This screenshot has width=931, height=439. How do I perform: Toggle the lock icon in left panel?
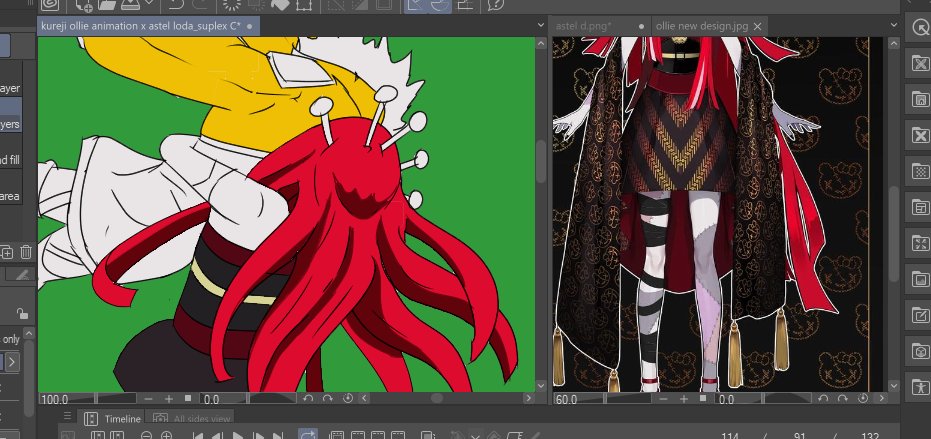[x=22, y=313]
